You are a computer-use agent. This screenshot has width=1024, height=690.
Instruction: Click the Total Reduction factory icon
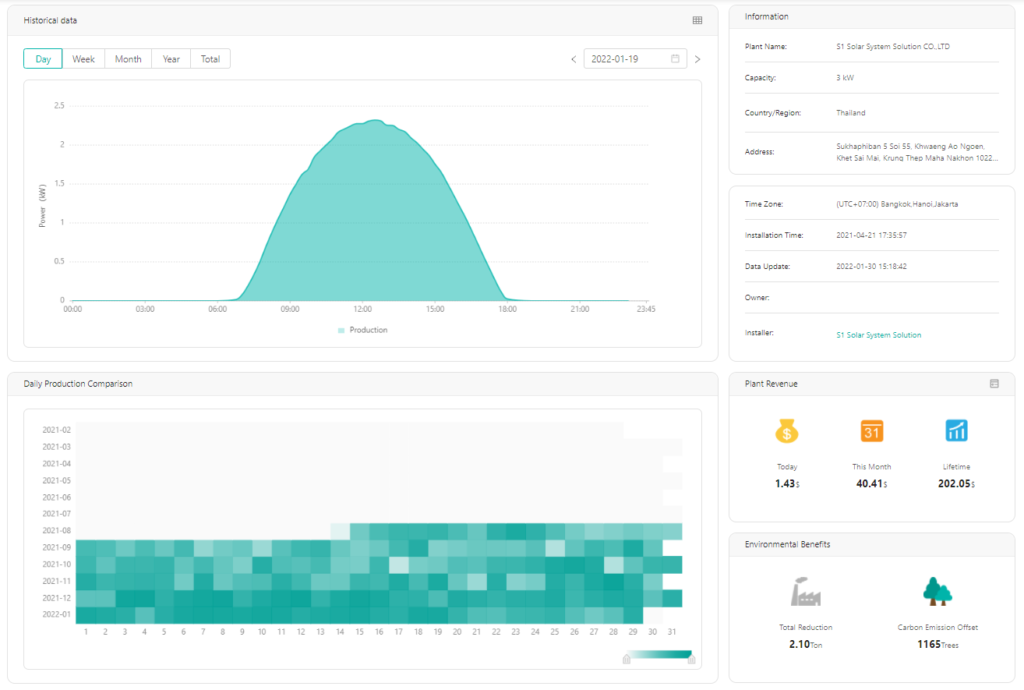[807, 592]
